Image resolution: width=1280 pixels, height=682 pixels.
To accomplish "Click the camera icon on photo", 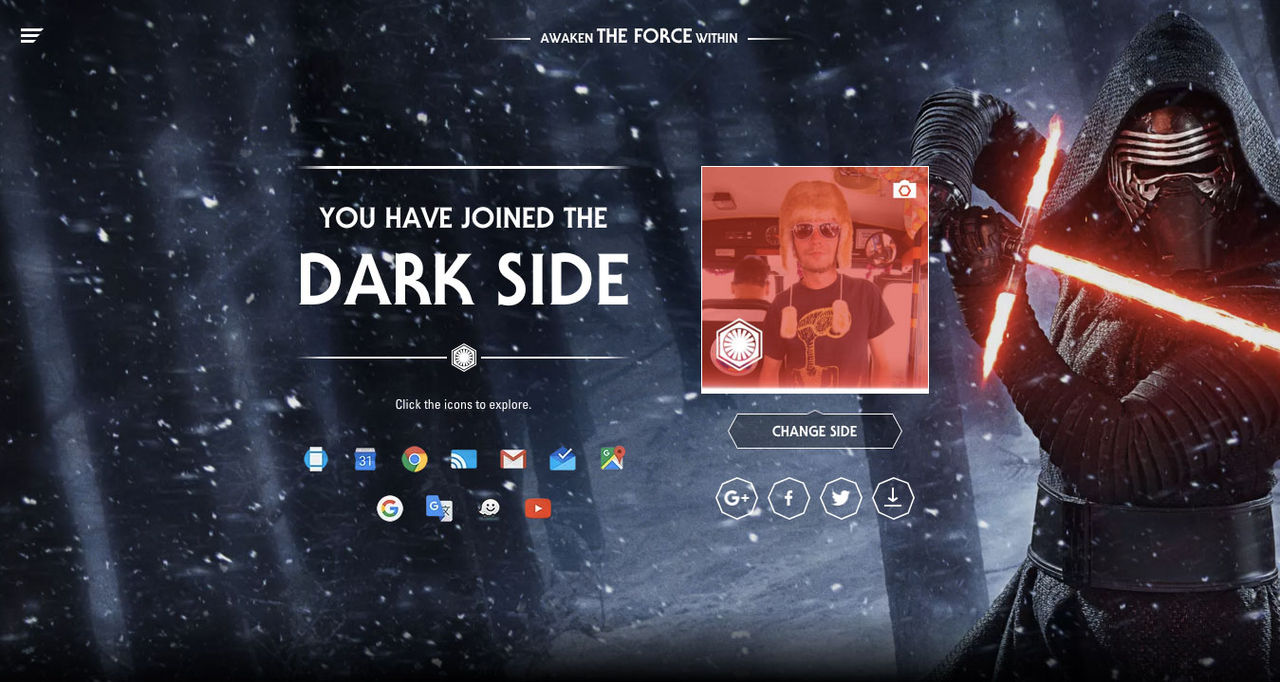I will 904,189.
